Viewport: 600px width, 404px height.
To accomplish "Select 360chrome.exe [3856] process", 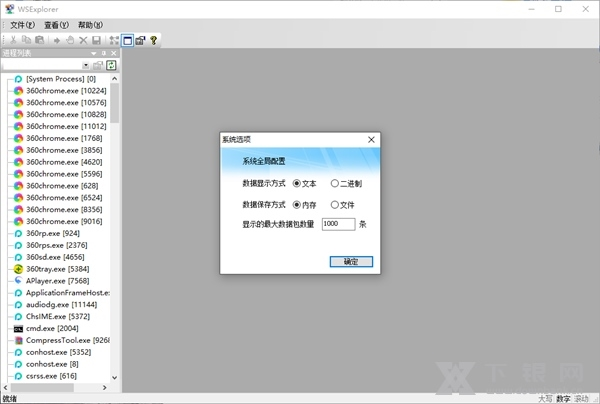I will (64, 150).
